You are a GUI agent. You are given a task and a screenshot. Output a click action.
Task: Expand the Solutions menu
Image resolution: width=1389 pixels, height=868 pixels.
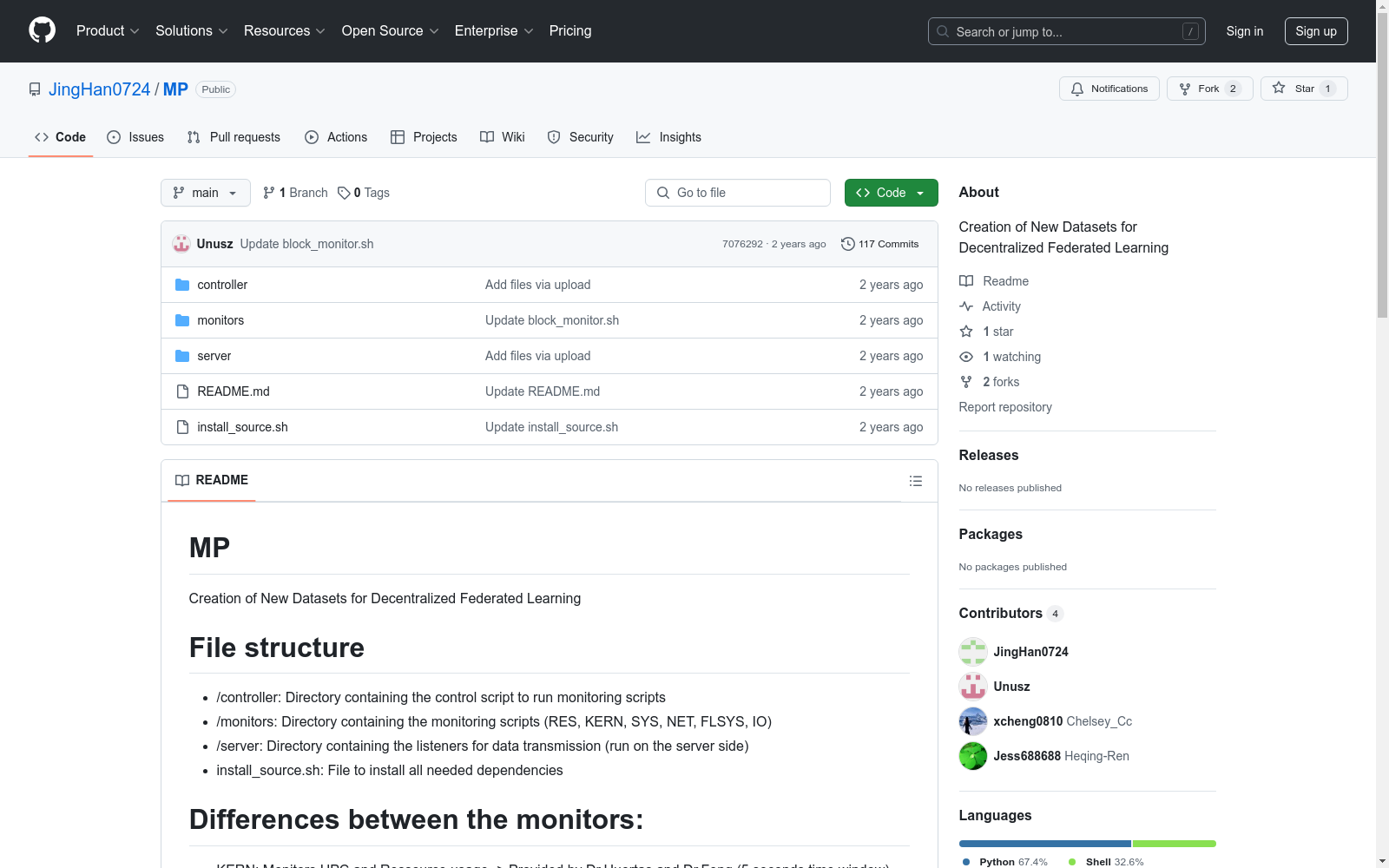(x=192, y=31)
